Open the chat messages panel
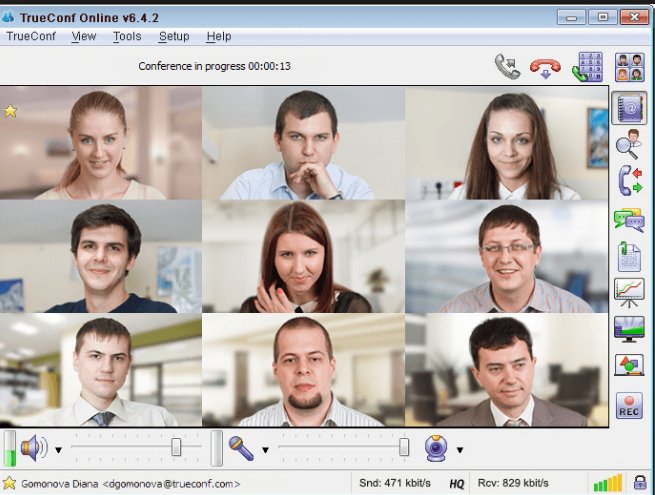655x495 pixels. [629, 219]
